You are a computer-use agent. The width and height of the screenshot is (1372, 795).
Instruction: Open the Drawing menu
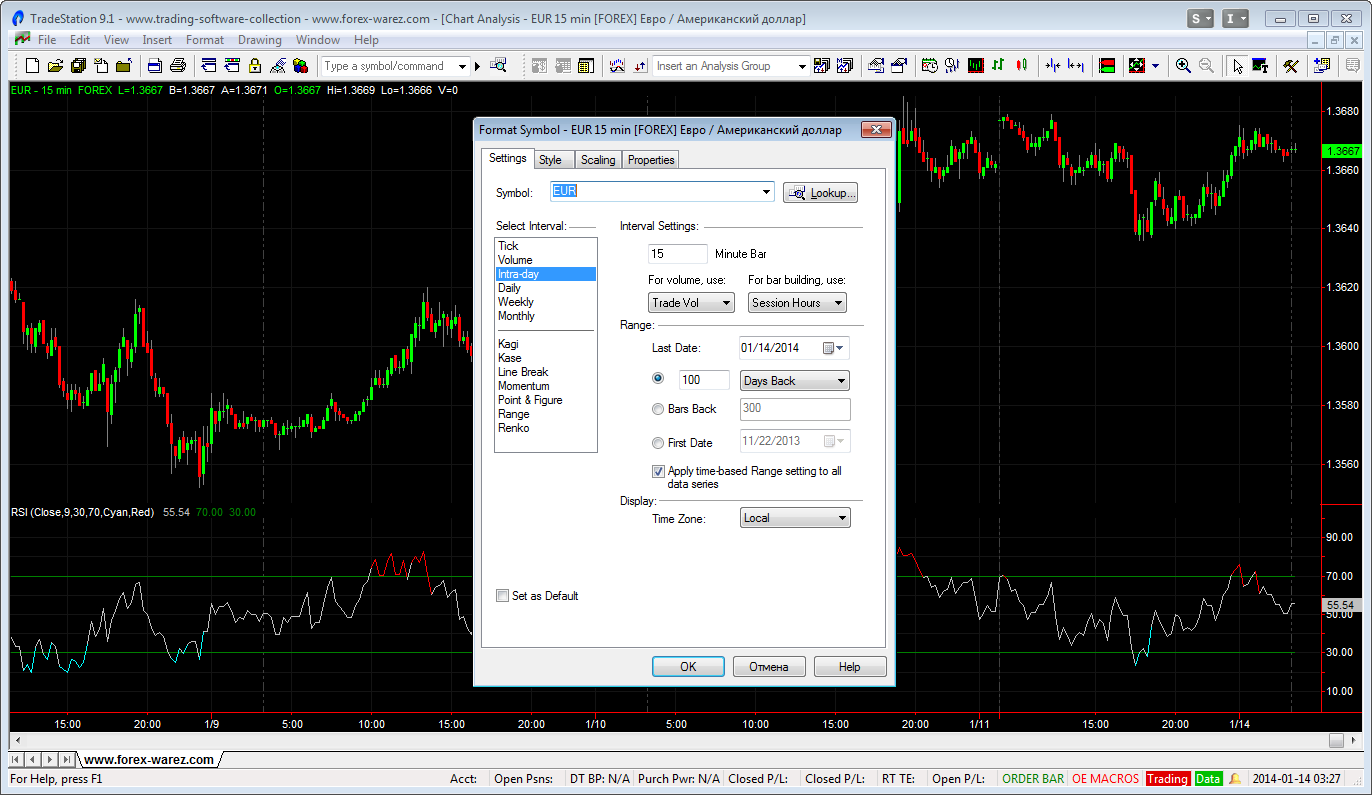pyautogui.click(x=259, y=40)
